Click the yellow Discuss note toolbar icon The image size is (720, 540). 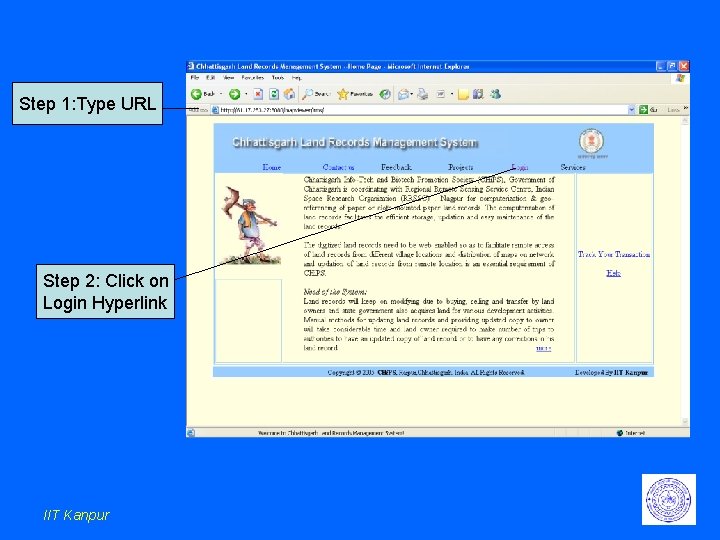(x=463, y=94)
